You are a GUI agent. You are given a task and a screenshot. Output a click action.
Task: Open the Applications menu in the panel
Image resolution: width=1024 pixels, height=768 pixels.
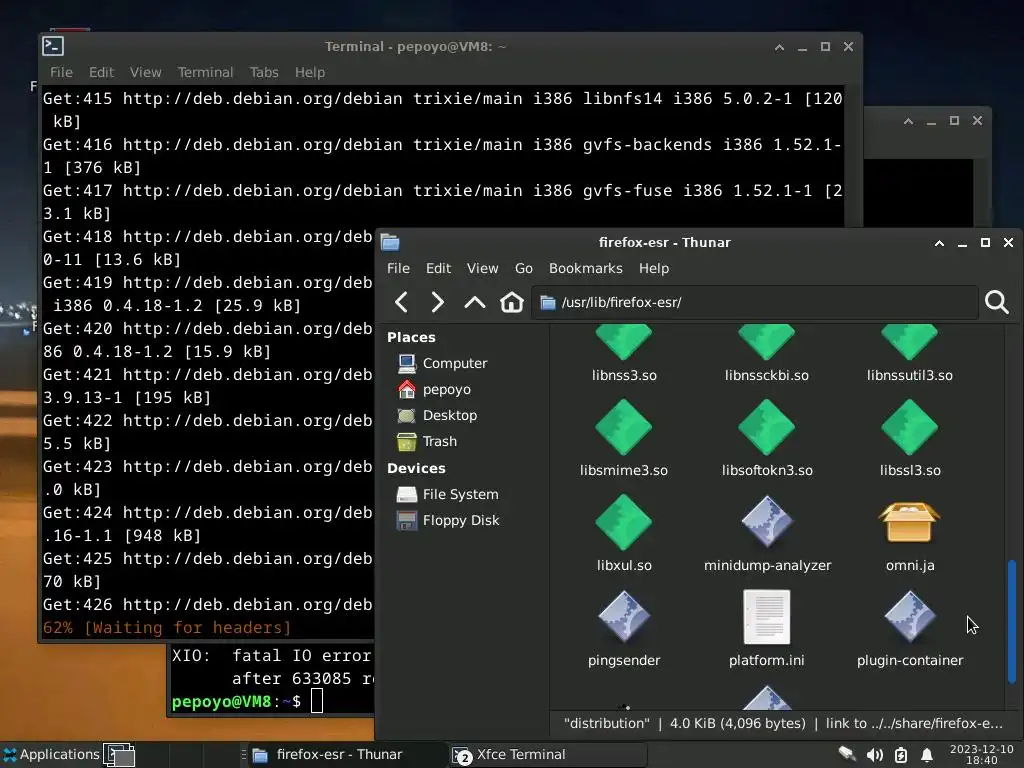[x=51, y=754]
